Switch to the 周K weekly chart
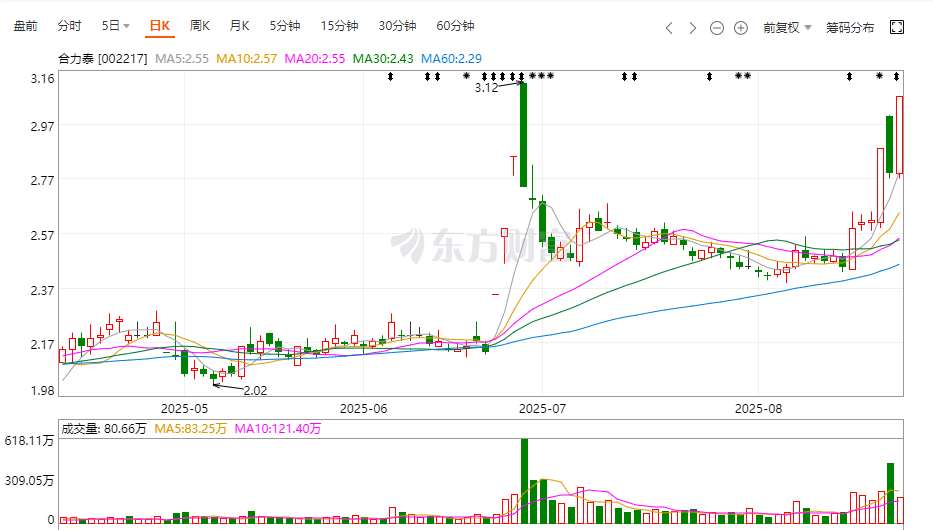The height and width of the screenshot is (530, 933). point(199,26)
